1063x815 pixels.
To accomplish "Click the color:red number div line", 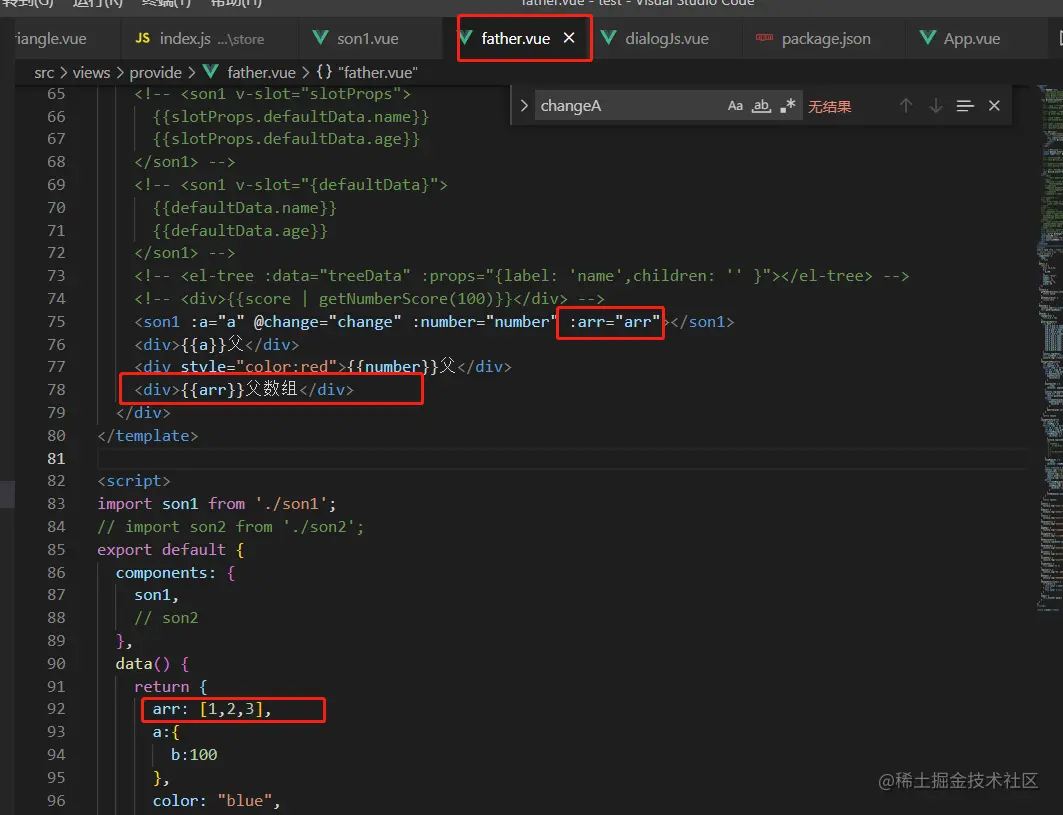I will pyautogui.click(x=323, y=367).
